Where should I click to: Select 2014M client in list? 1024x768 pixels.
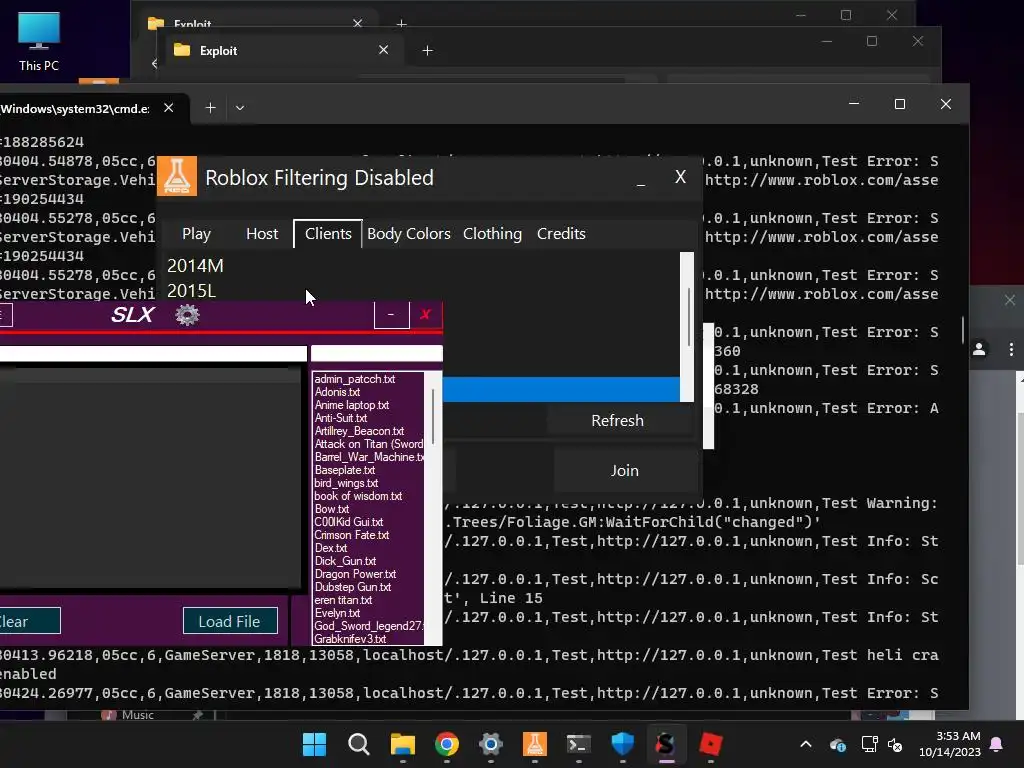click(421, 266)
